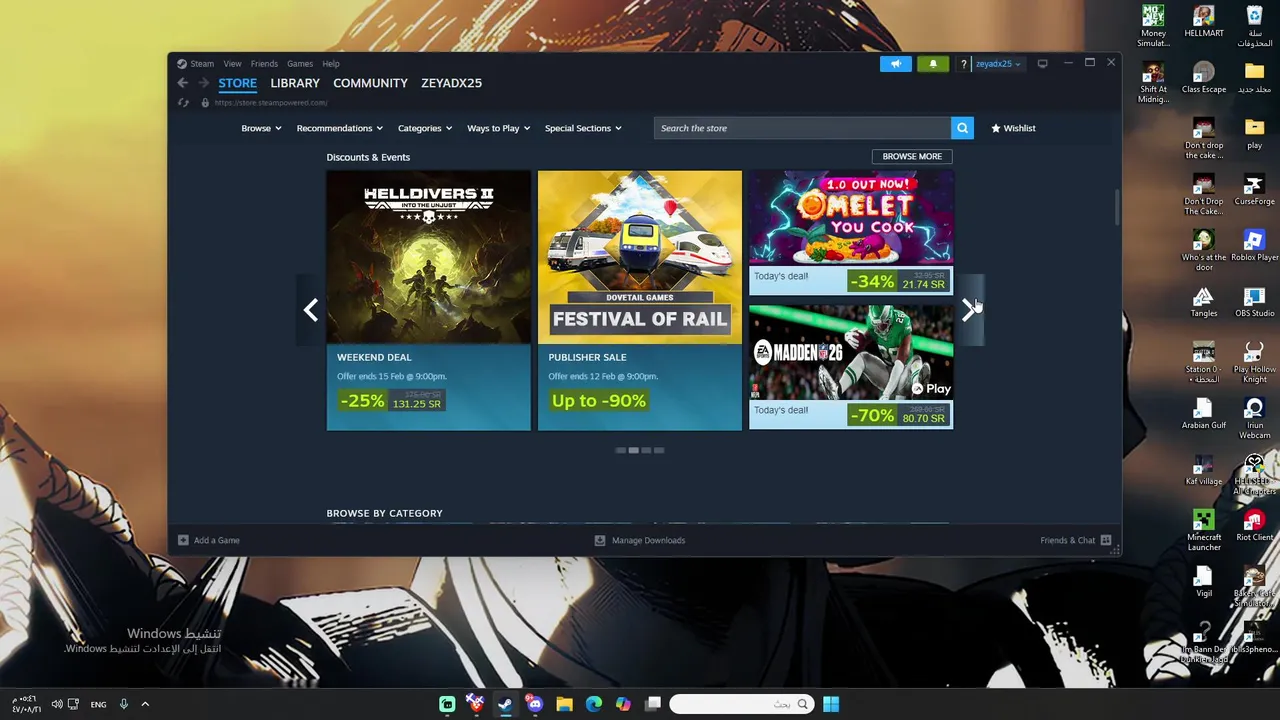Expand the Categories dropdown

tap(425, 128)
